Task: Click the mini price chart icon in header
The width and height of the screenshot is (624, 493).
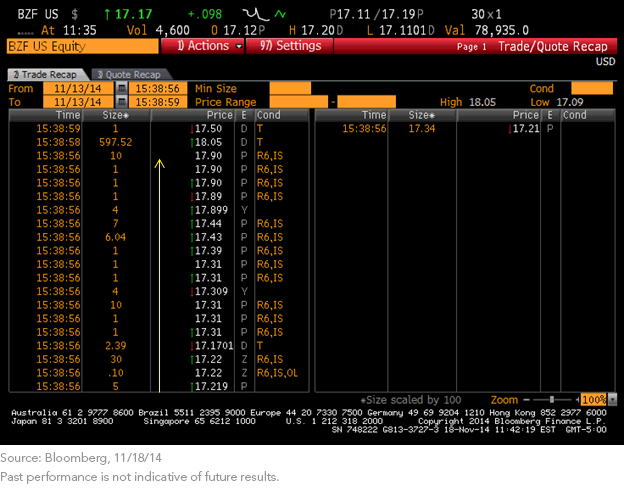Action: click(x=255, y=15)
